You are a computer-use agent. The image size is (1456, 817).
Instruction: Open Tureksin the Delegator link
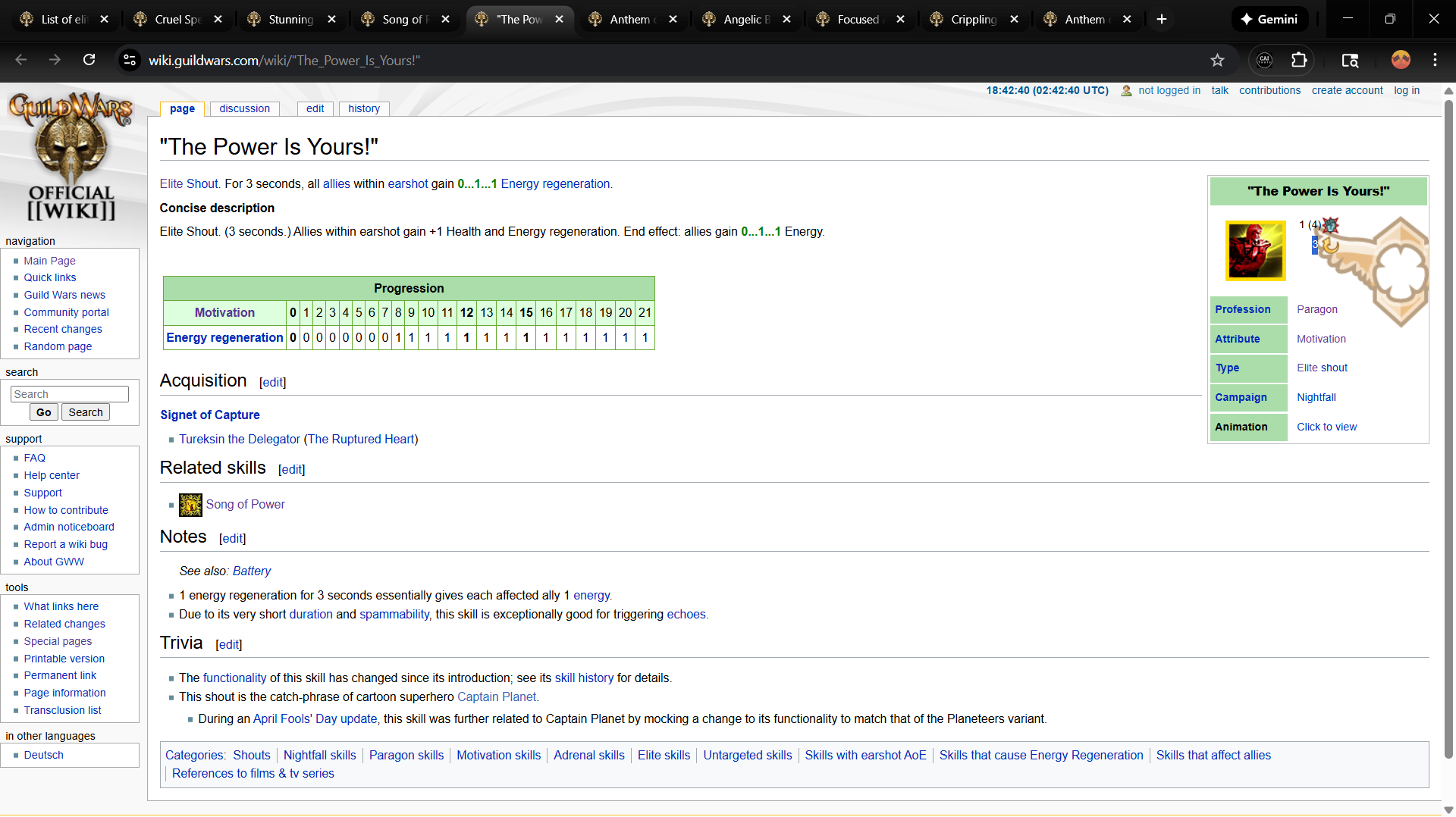(240, 439)
